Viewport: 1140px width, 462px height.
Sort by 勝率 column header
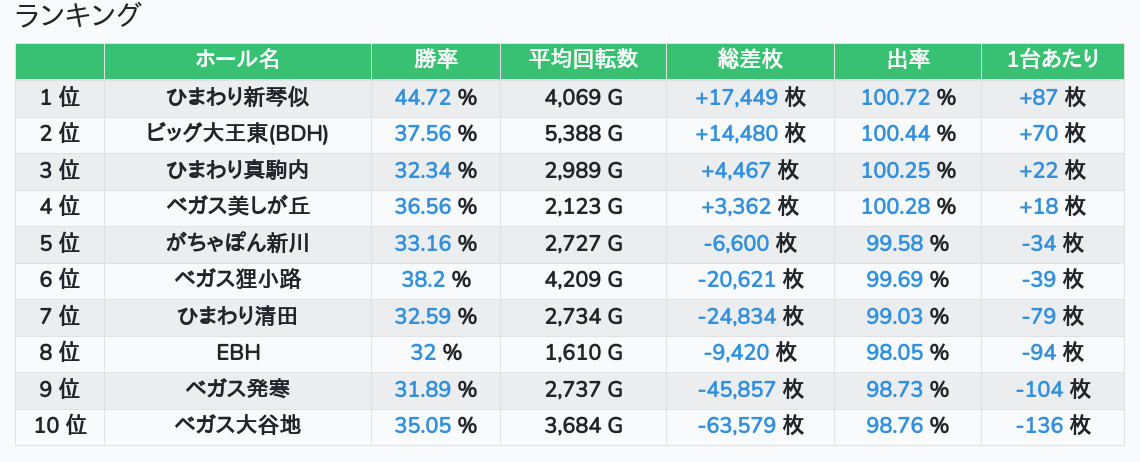coord(435,60)
